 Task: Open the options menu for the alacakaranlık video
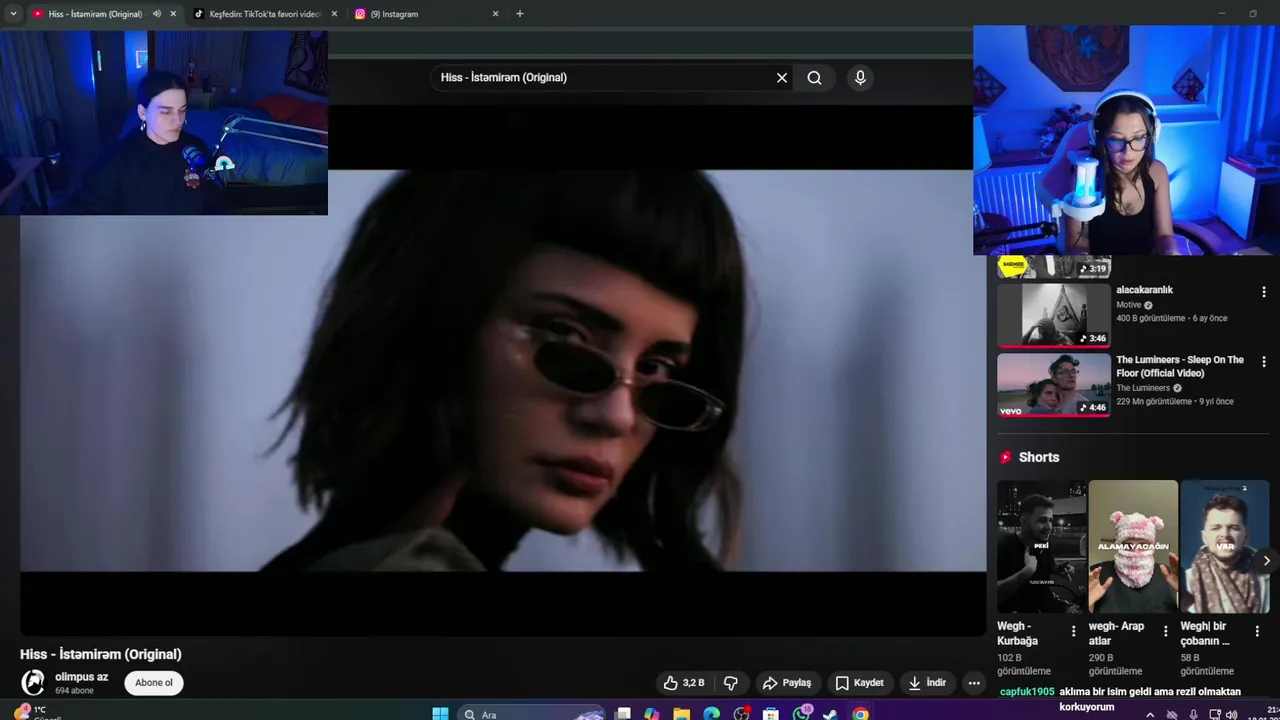(1264, 292)
